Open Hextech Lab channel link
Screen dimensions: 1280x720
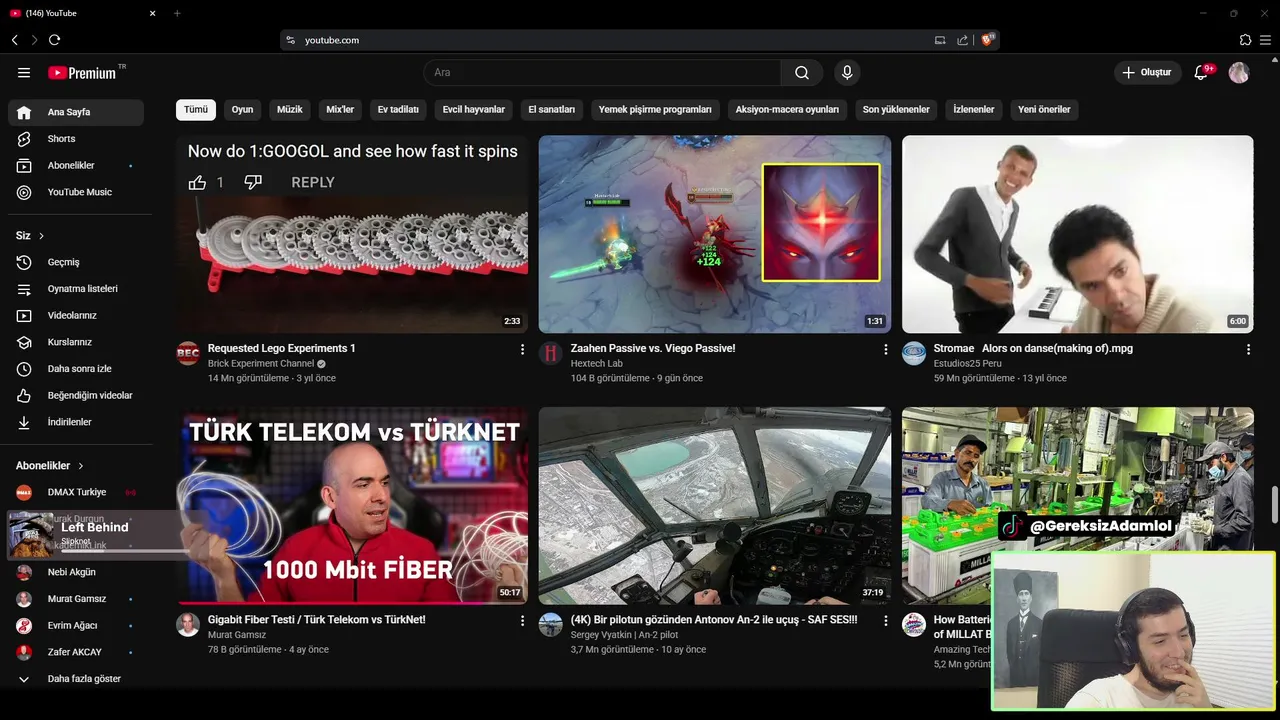point(597,364)
